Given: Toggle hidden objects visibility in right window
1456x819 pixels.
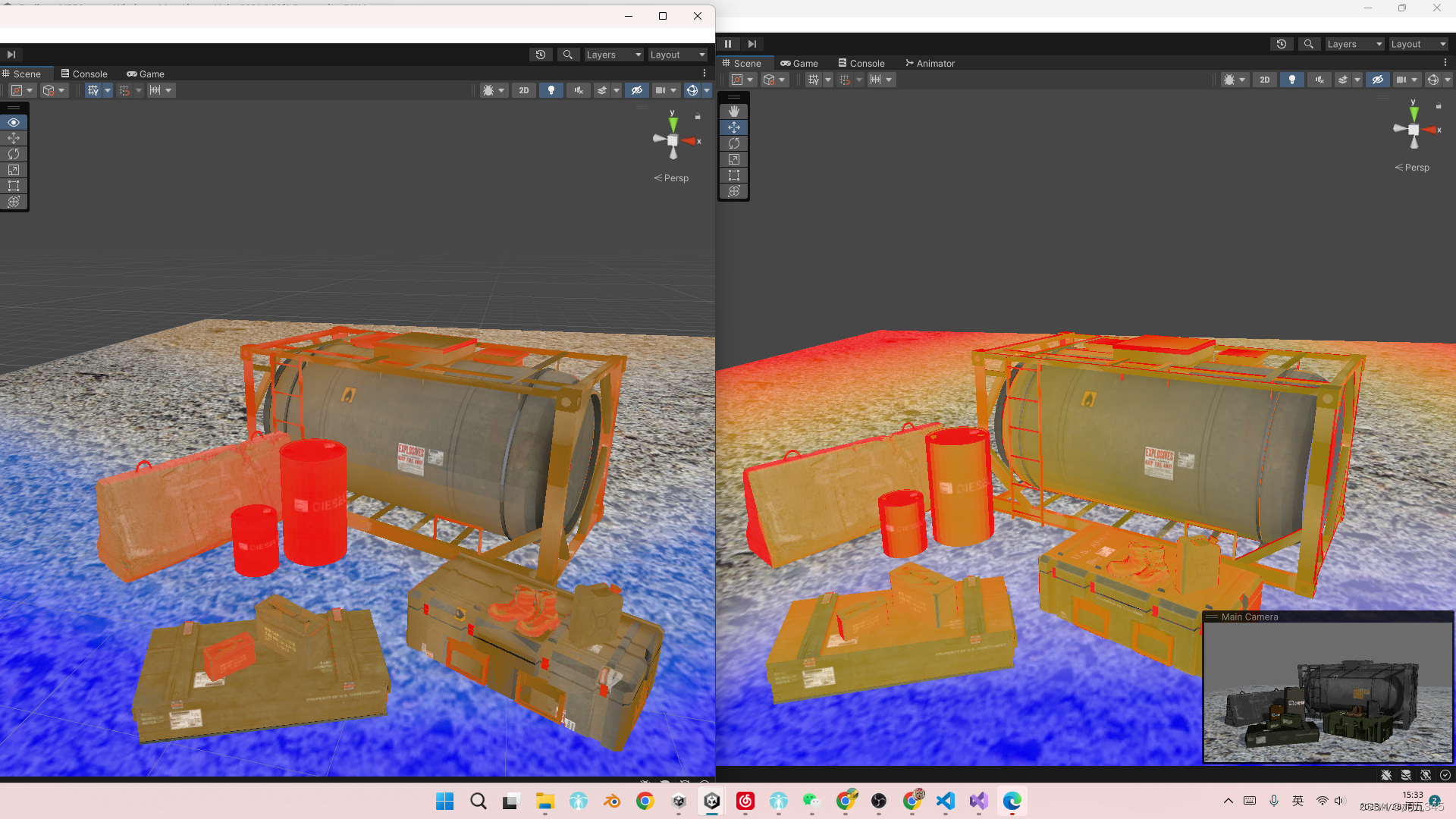Looking at the screenshot, I should pos(1378,80).
